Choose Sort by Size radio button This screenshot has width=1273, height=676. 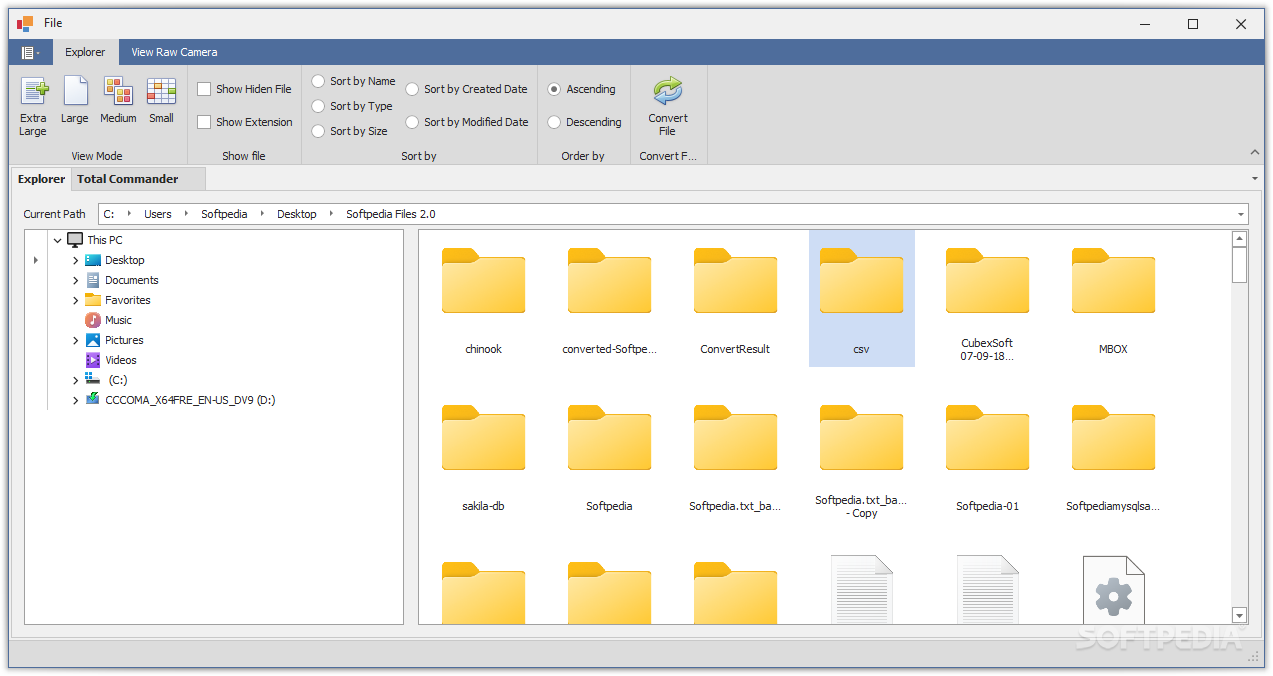tap(318, 131)
